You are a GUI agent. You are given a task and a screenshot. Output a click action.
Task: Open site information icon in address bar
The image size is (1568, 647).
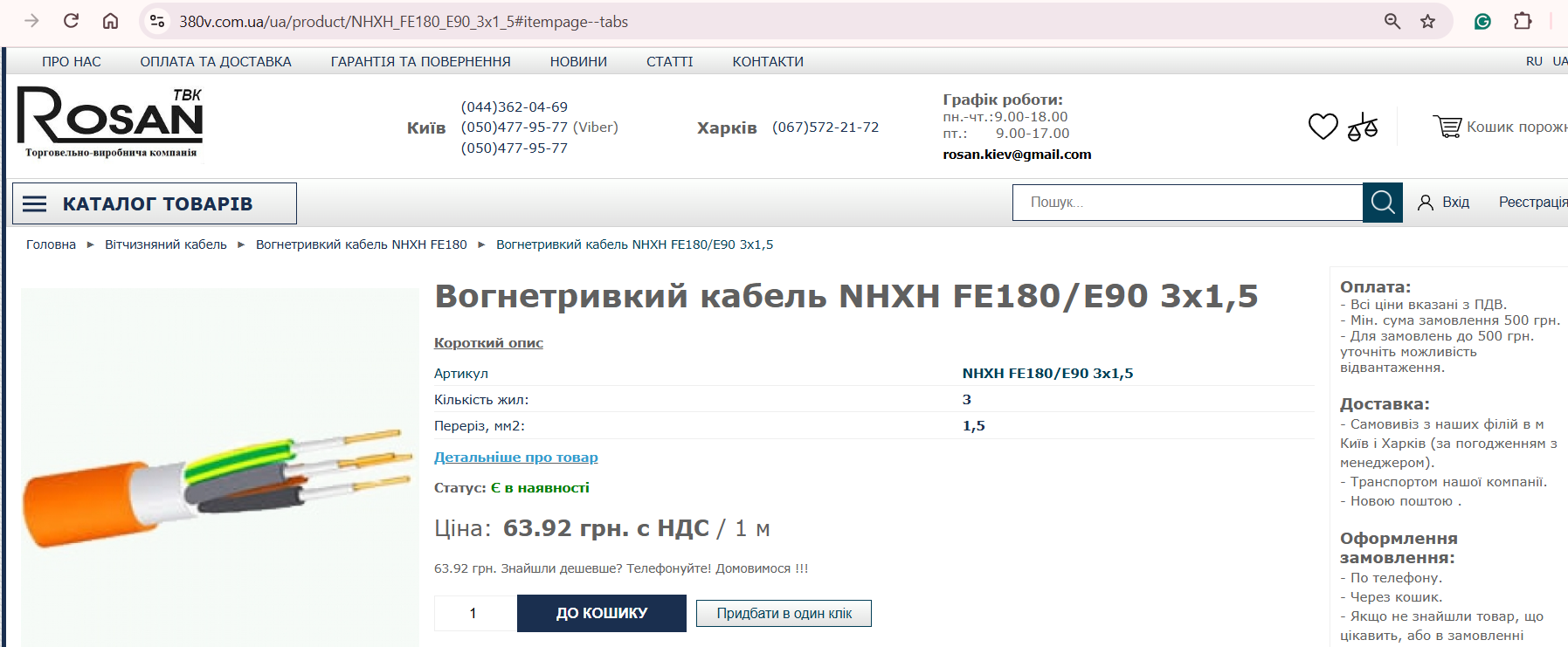157,21
